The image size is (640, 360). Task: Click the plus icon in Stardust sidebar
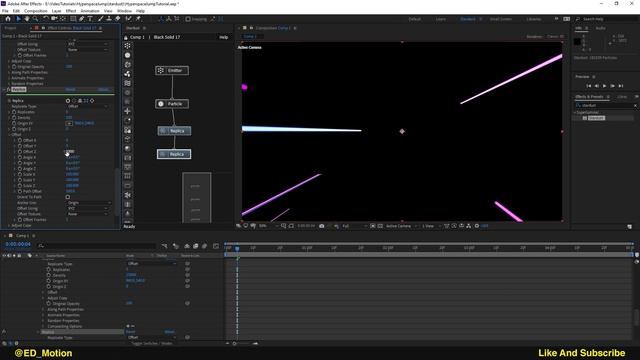click(x=128, y=111)
